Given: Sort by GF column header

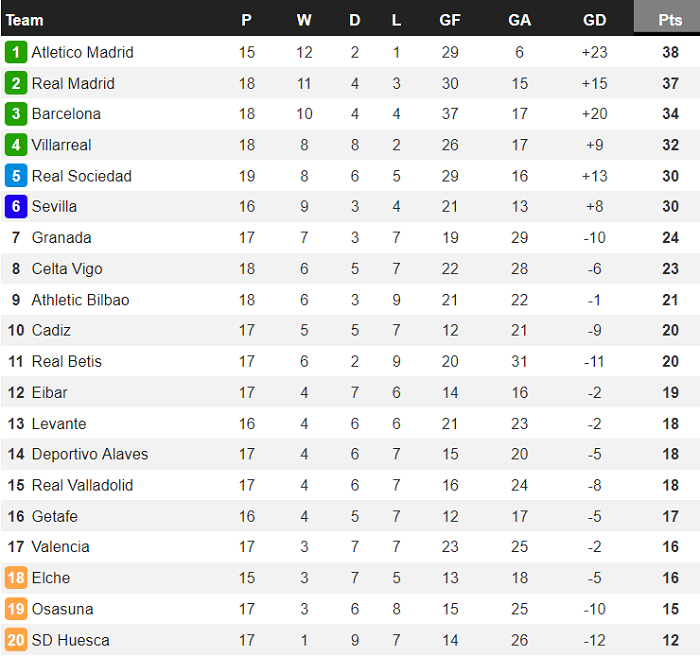Looking at the screenshot, I should (450, 20).
